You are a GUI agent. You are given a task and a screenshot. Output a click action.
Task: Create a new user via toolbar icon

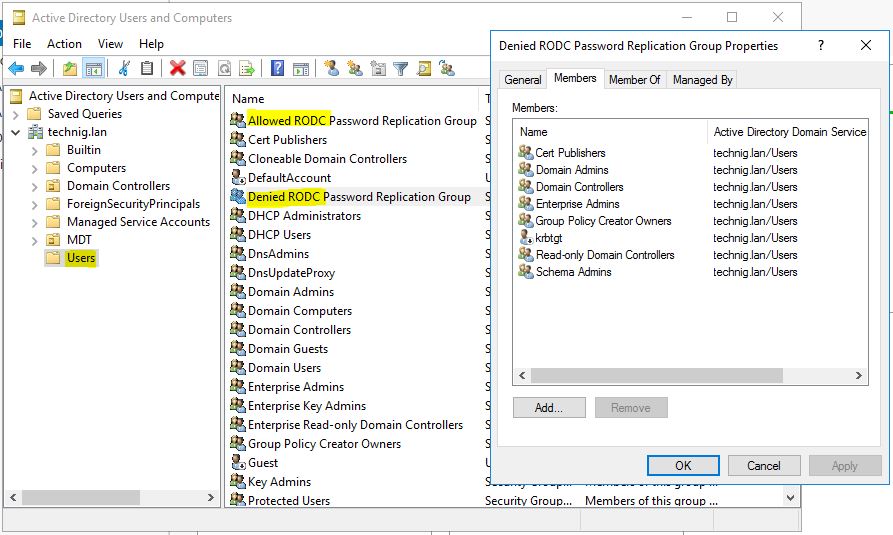(x=331, y=69)
